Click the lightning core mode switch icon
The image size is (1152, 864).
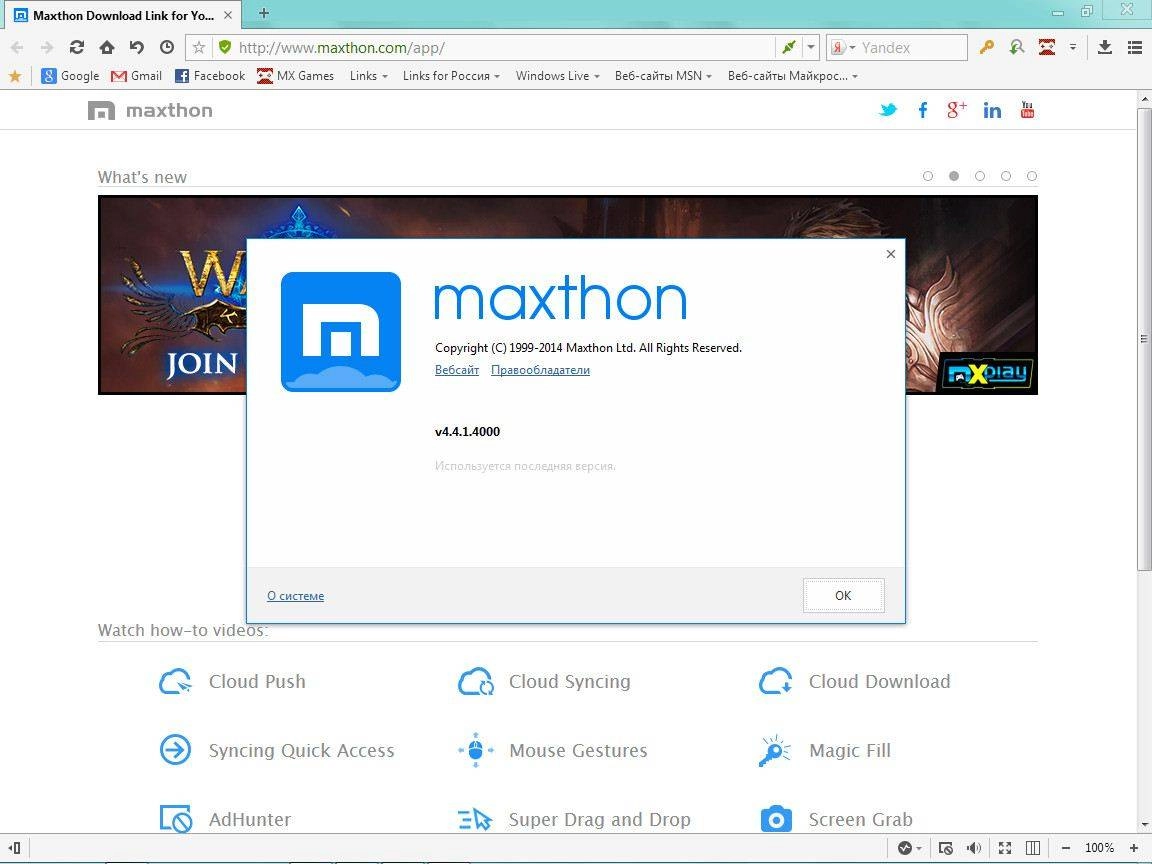click(789, 48)
